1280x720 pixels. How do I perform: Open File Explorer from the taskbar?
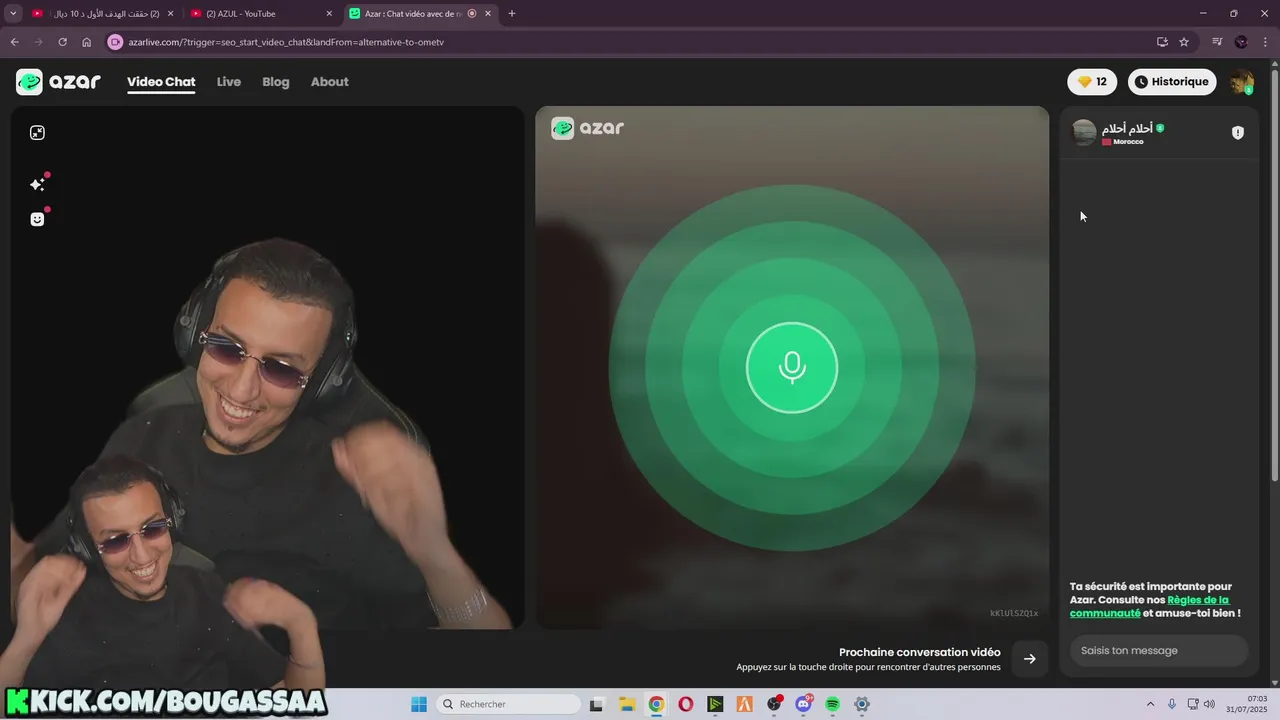coord(627,704)
